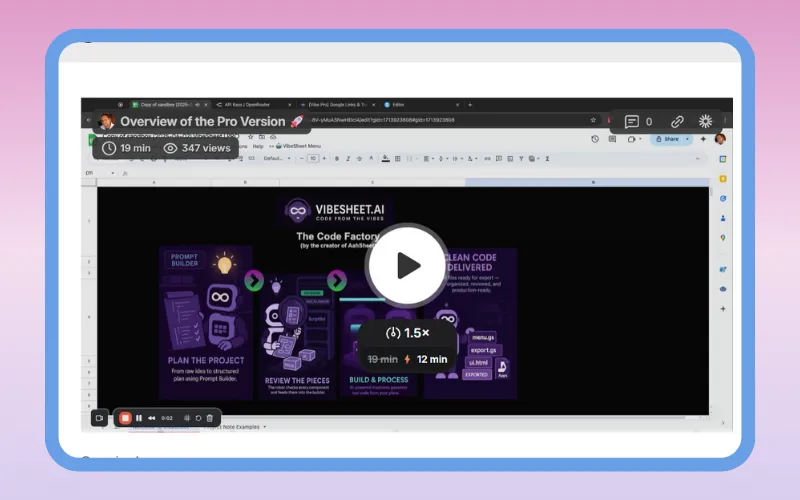This screenshot has height=500, width=800.
Task: Open the fill color picker
Action: [386, 159]
